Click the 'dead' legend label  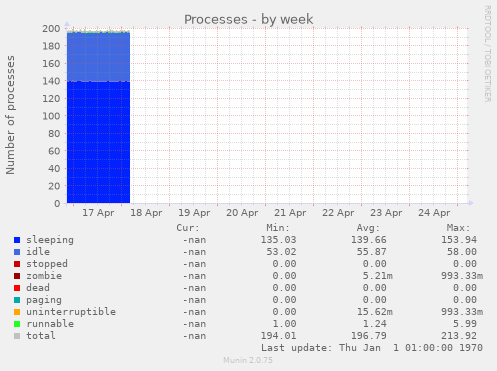click(38, 288)
